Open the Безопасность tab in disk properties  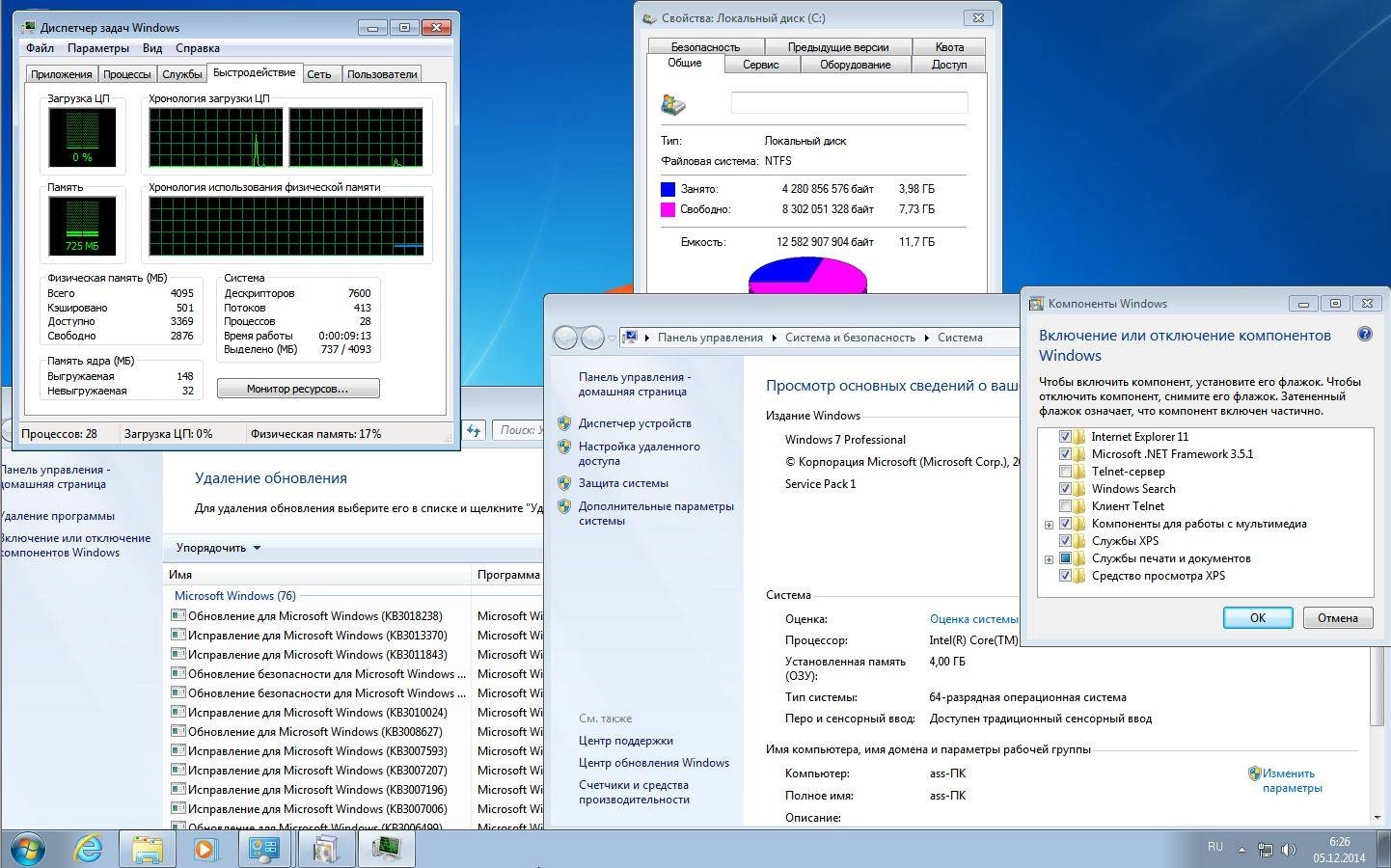click(x=705, y=46)
